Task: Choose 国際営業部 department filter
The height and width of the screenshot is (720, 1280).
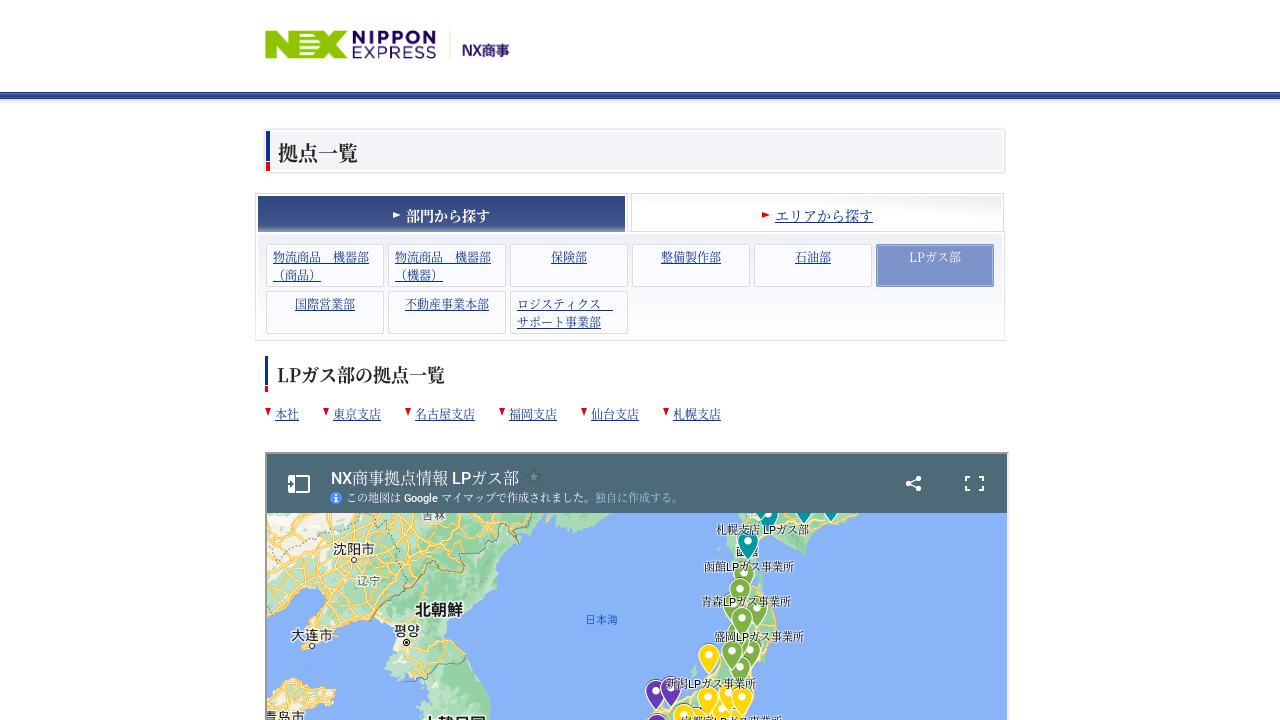Action: click(325, 305)
